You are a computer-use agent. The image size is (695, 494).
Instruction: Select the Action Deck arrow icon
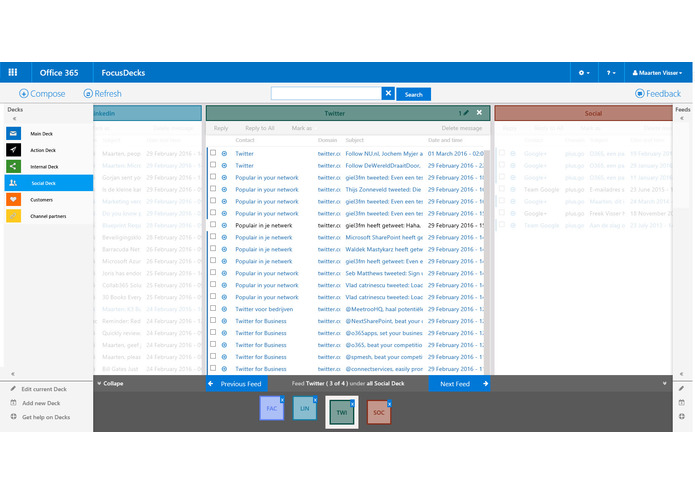[x=13, y=150]
